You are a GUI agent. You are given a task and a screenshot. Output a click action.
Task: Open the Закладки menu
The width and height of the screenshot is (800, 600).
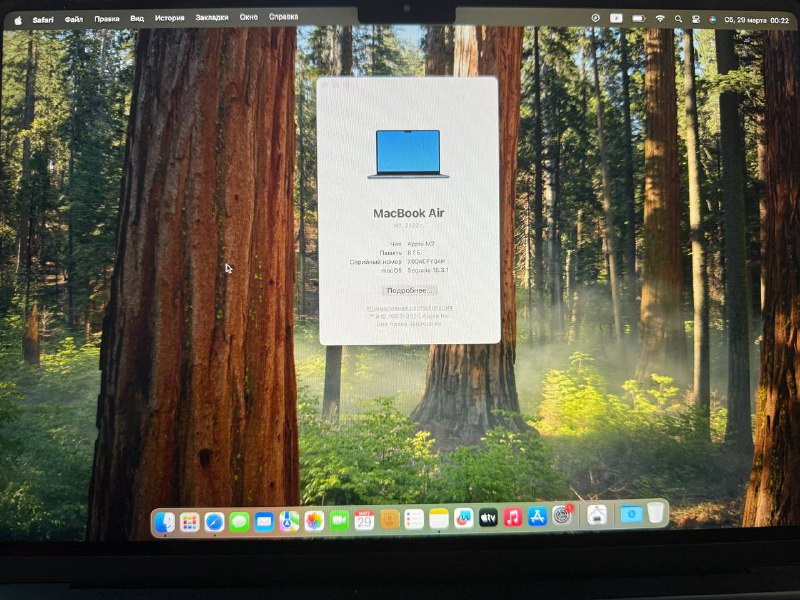tap(212, 17)
